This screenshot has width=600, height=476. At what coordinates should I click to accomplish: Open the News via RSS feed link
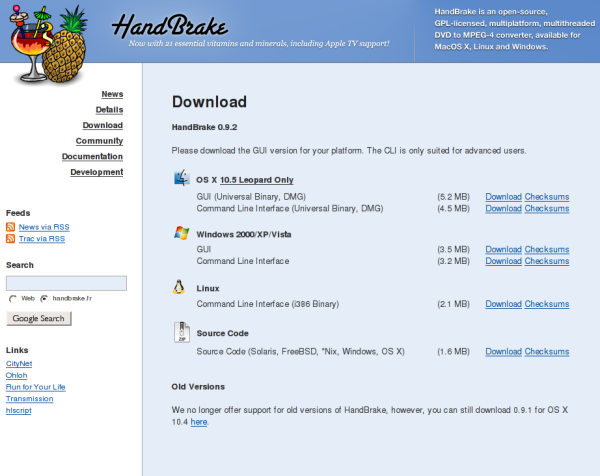44,227
